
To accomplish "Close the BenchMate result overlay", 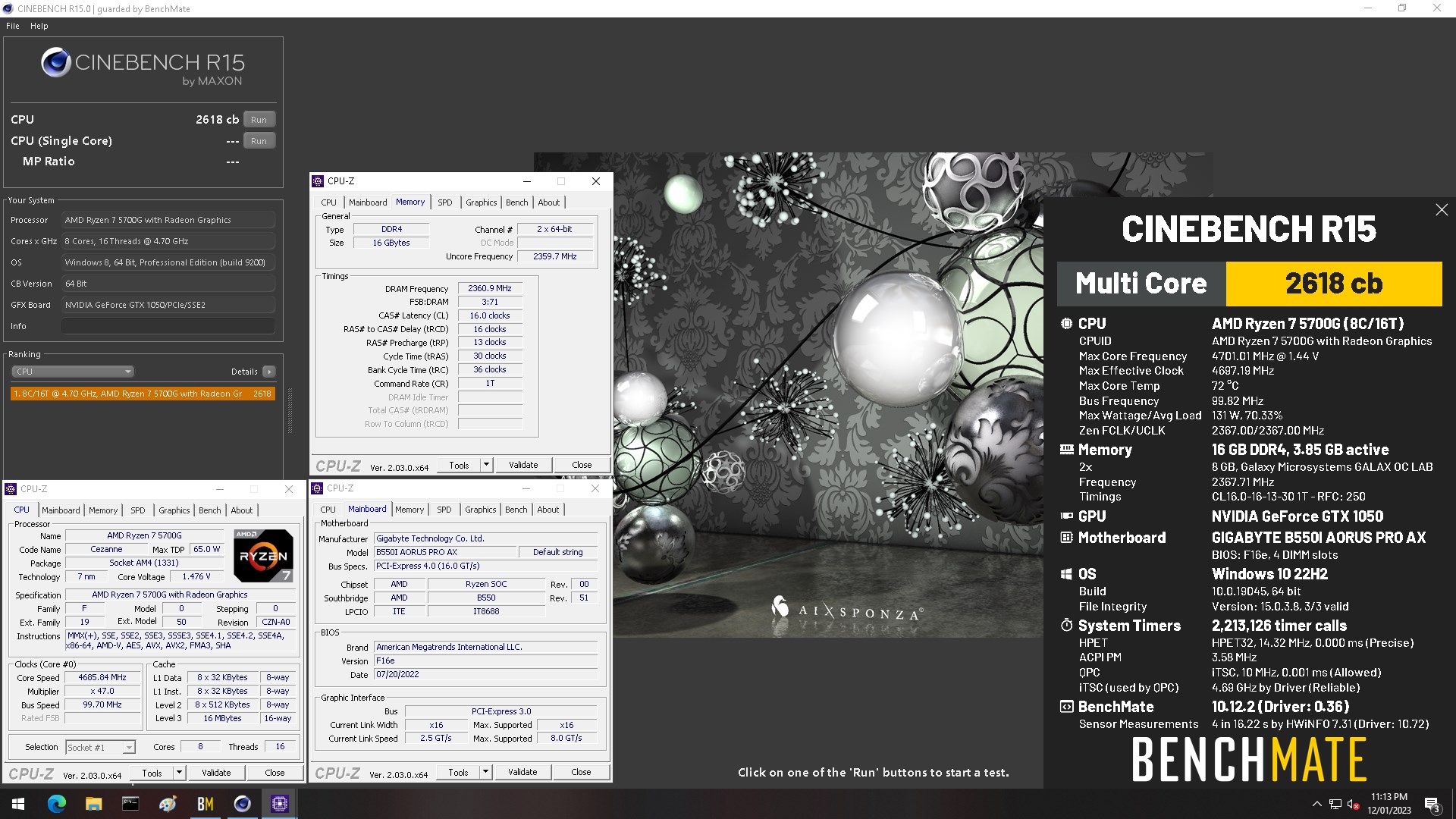I will [x=1442, y=209].
